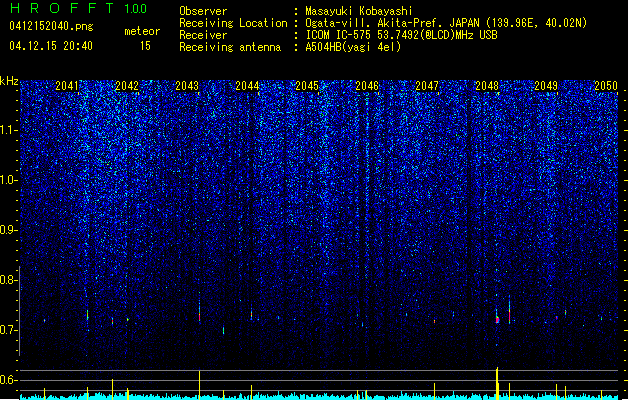Click the 1.1 kHz axis label
Viewport: 629px width, 400px height.
coord(9,130)
